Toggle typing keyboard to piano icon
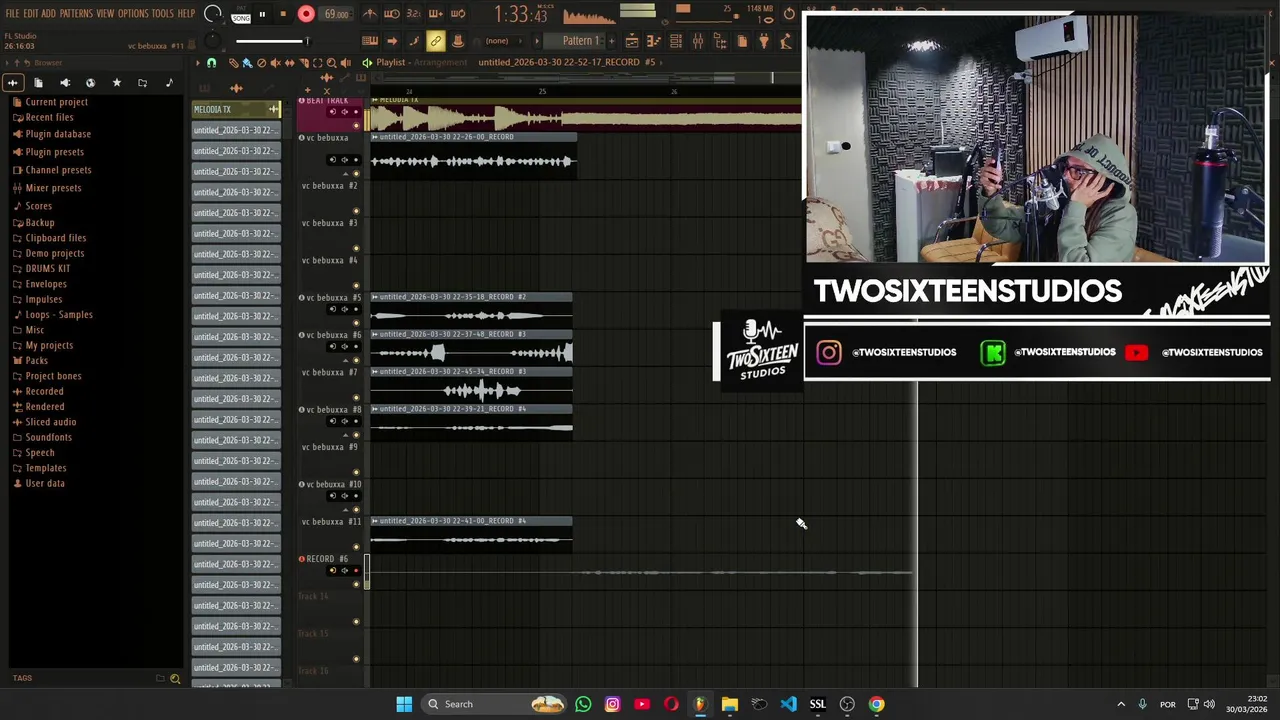 tap(370, 41)
